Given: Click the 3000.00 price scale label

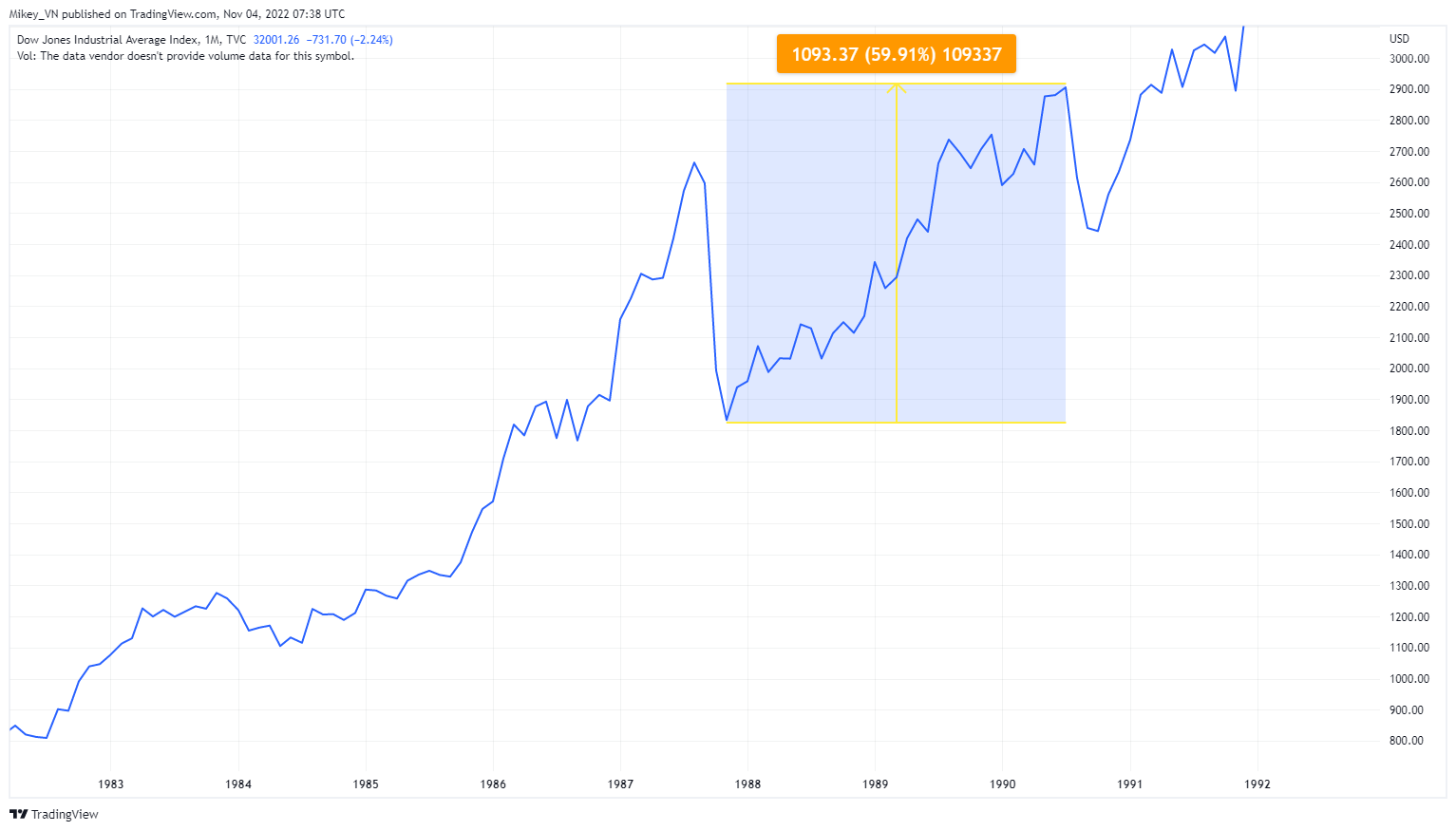Looking at the screenshot, I should coord(1409,59).
